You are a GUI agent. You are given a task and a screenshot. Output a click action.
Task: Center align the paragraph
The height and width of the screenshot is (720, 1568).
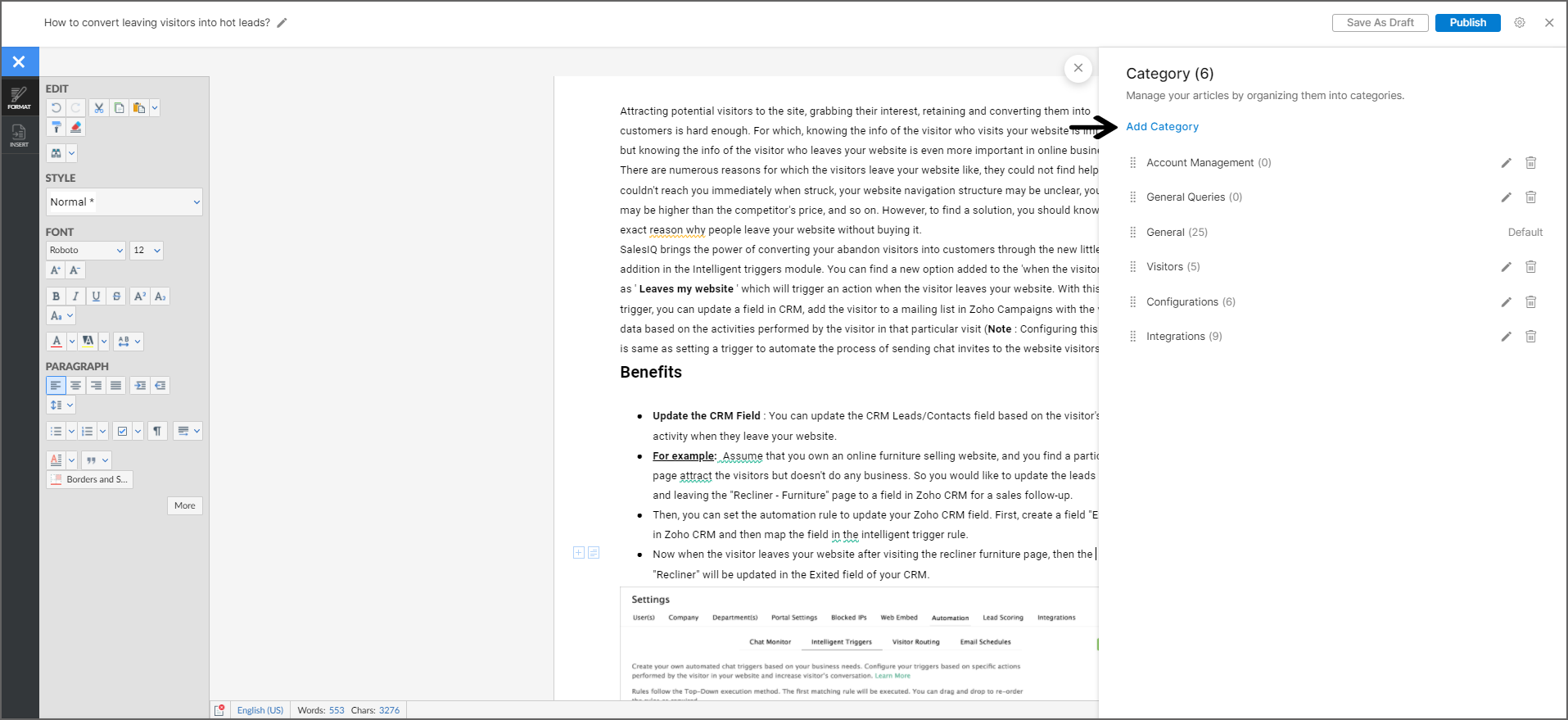(x=75, y=386)
